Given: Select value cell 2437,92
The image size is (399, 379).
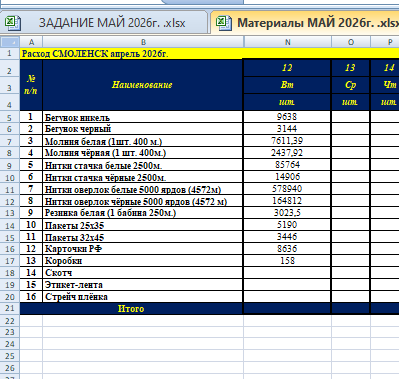Looking at the screenshot, I should (x=287, y=153).
